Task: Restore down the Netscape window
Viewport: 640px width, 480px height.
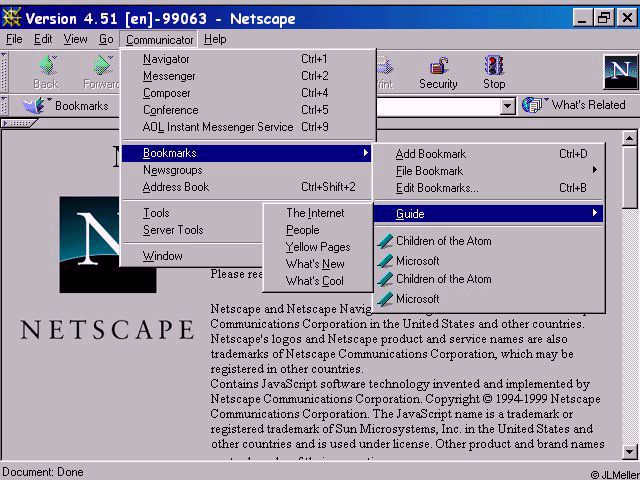Action: [x=604, y=18]
